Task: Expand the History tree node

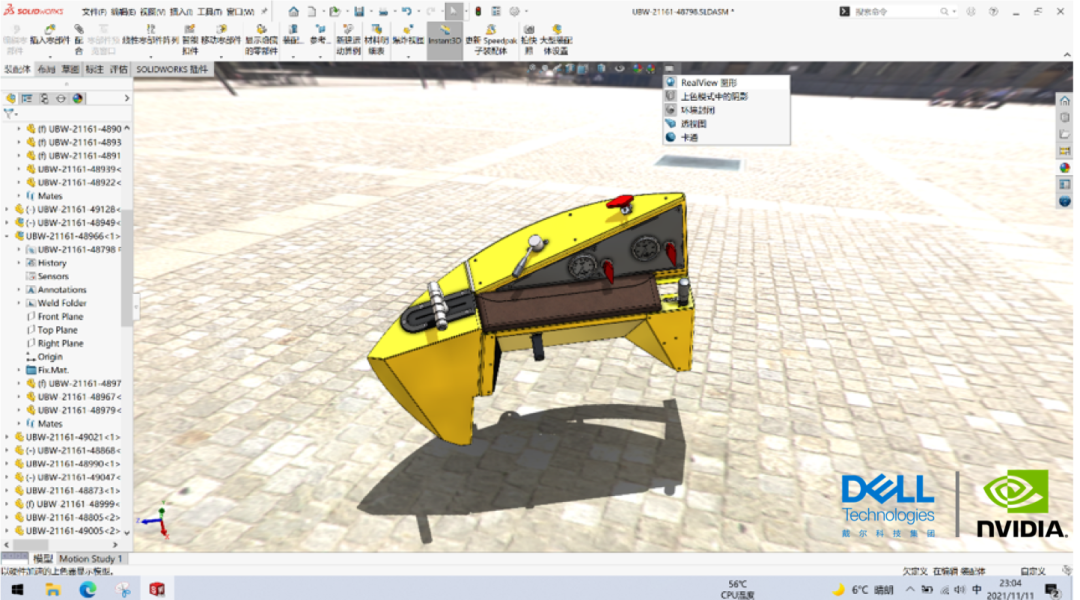Action: (x=18, y=263)
